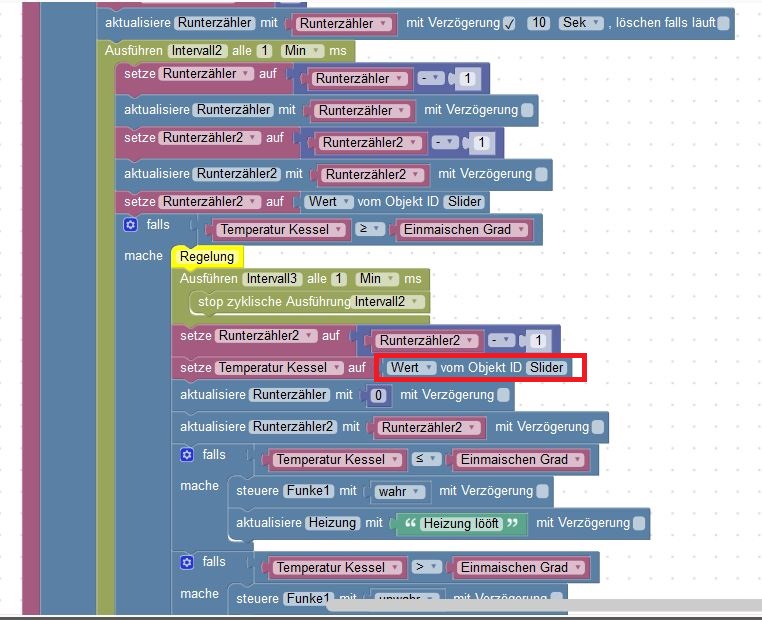Edit value "0" in aktualisiere Runterzähler row

pos(378,395)
